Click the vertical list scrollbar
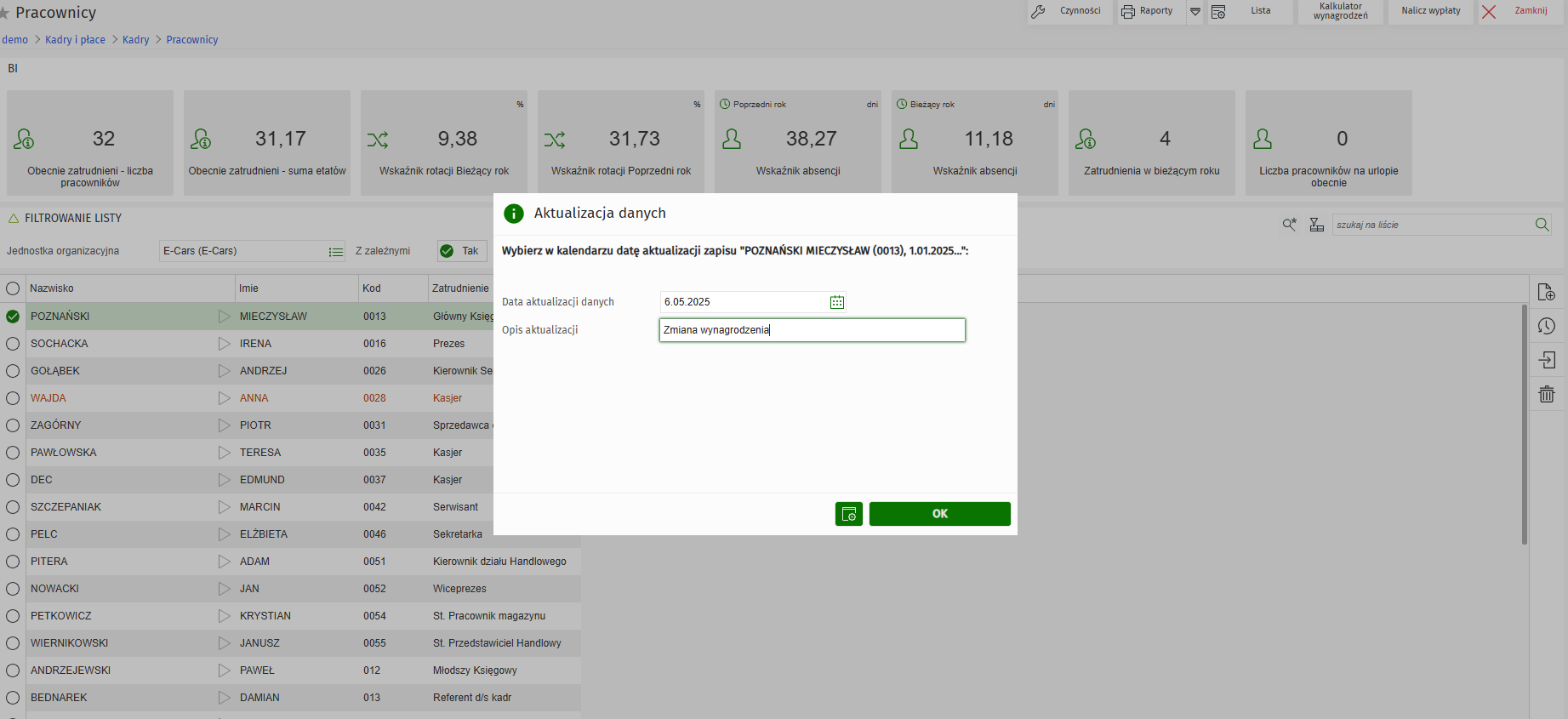The width and height of the screenshot is (1568, 719). pyautogui.click(x=1524, y=425)
